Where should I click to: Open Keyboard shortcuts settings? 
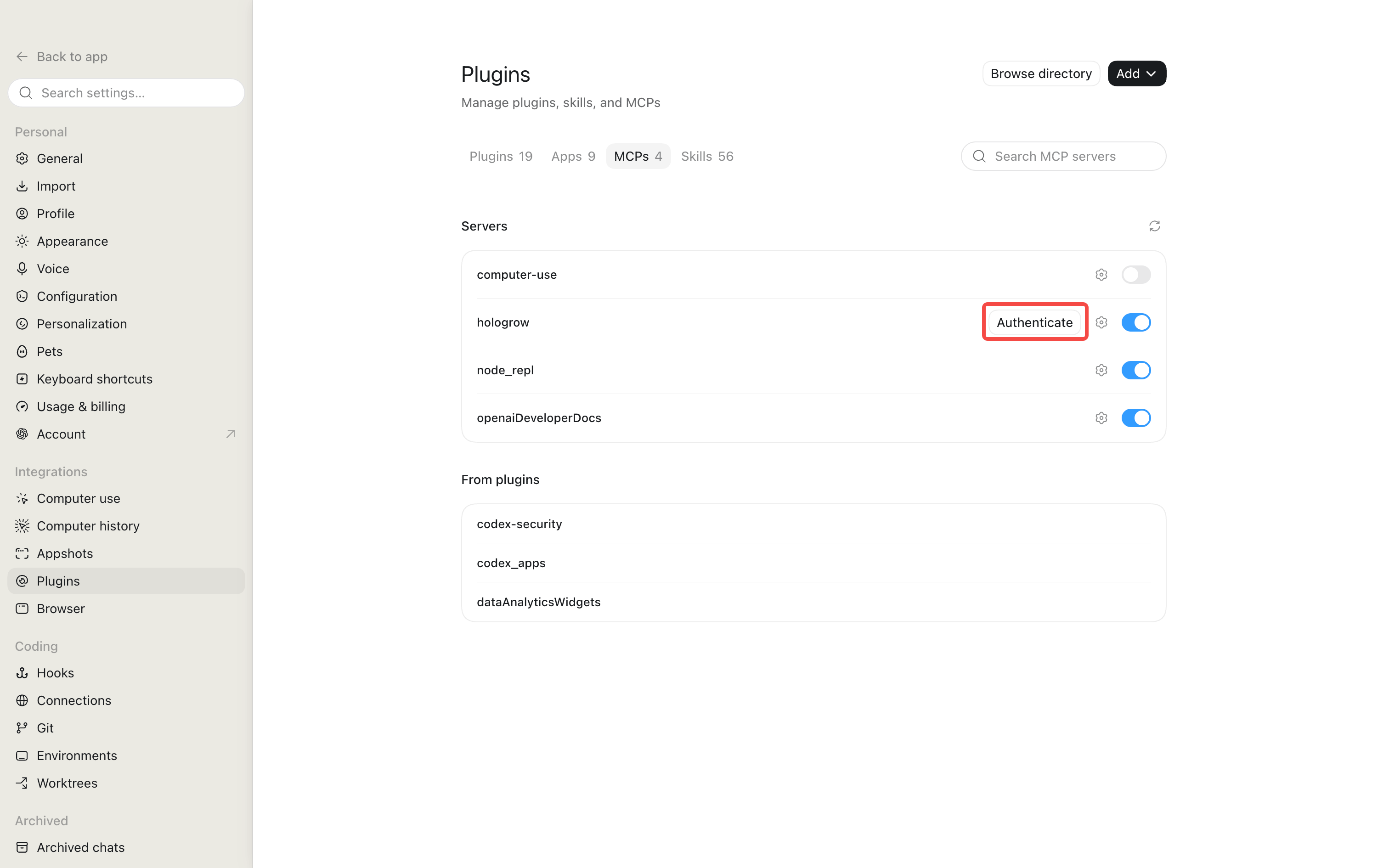(126, 379)
